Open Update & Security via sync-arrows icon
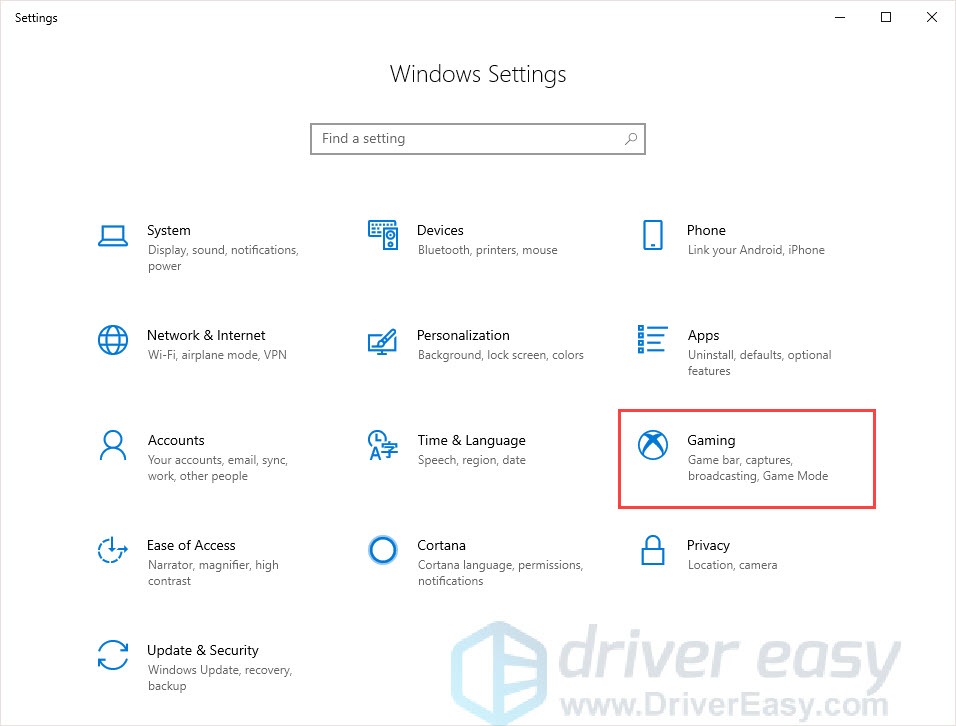 tap(113, 655)
